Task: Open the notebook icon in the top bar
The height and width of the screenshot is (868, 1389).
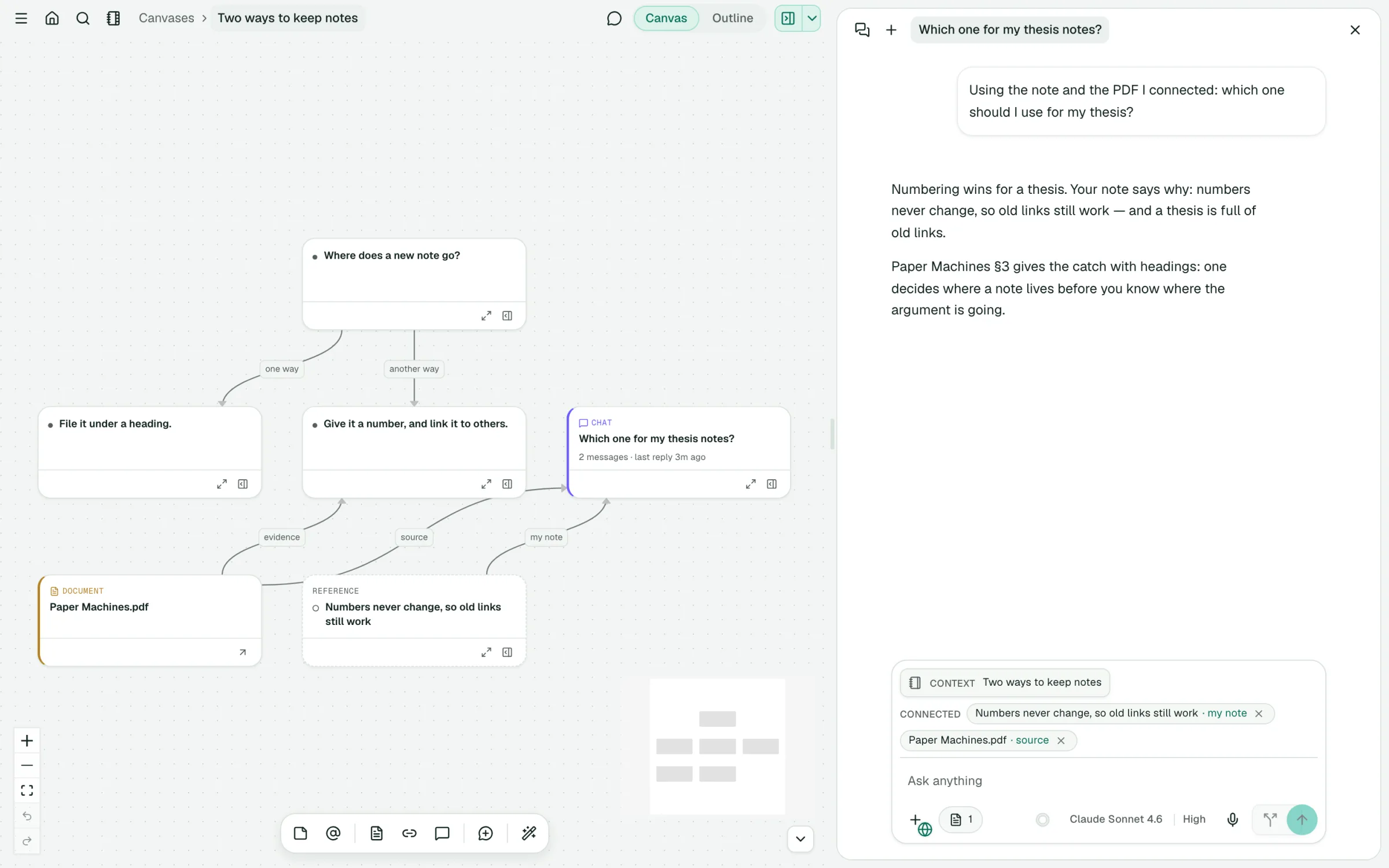Action: pyautogui.click(x=113, y=18)
